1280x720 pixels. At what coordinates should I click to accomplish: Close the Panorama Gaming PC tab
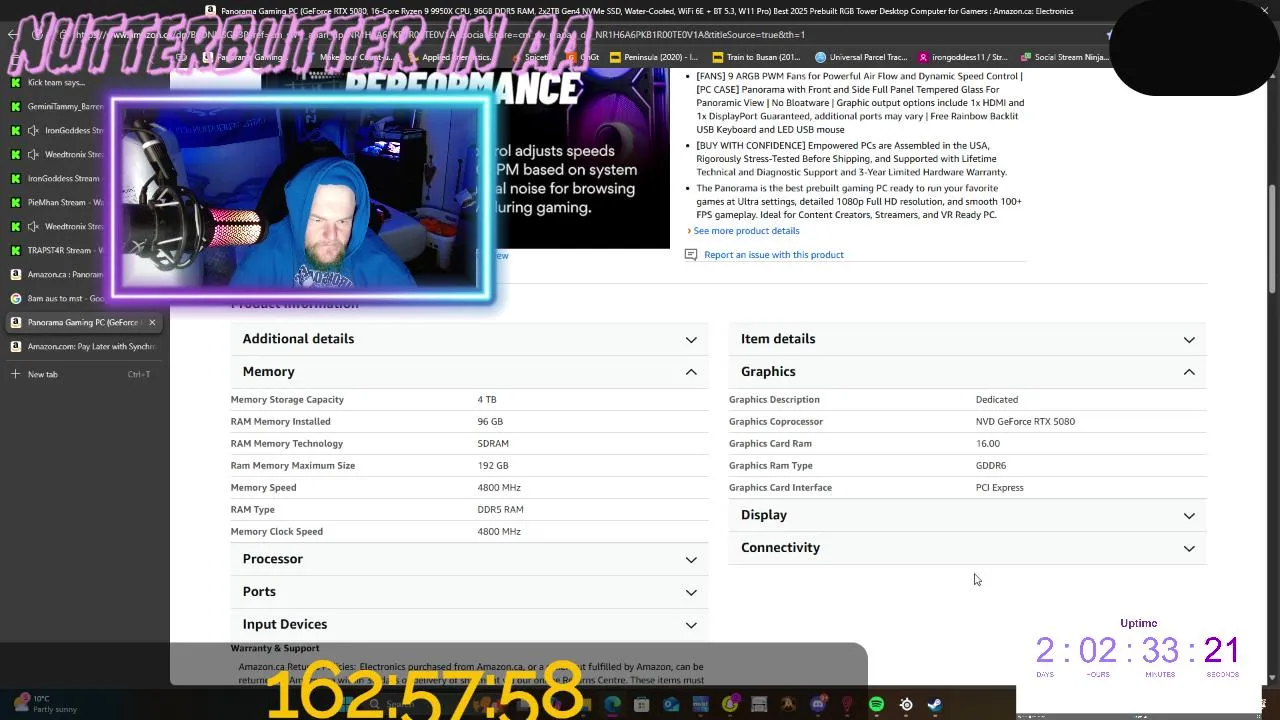click(x=152, y=322)
